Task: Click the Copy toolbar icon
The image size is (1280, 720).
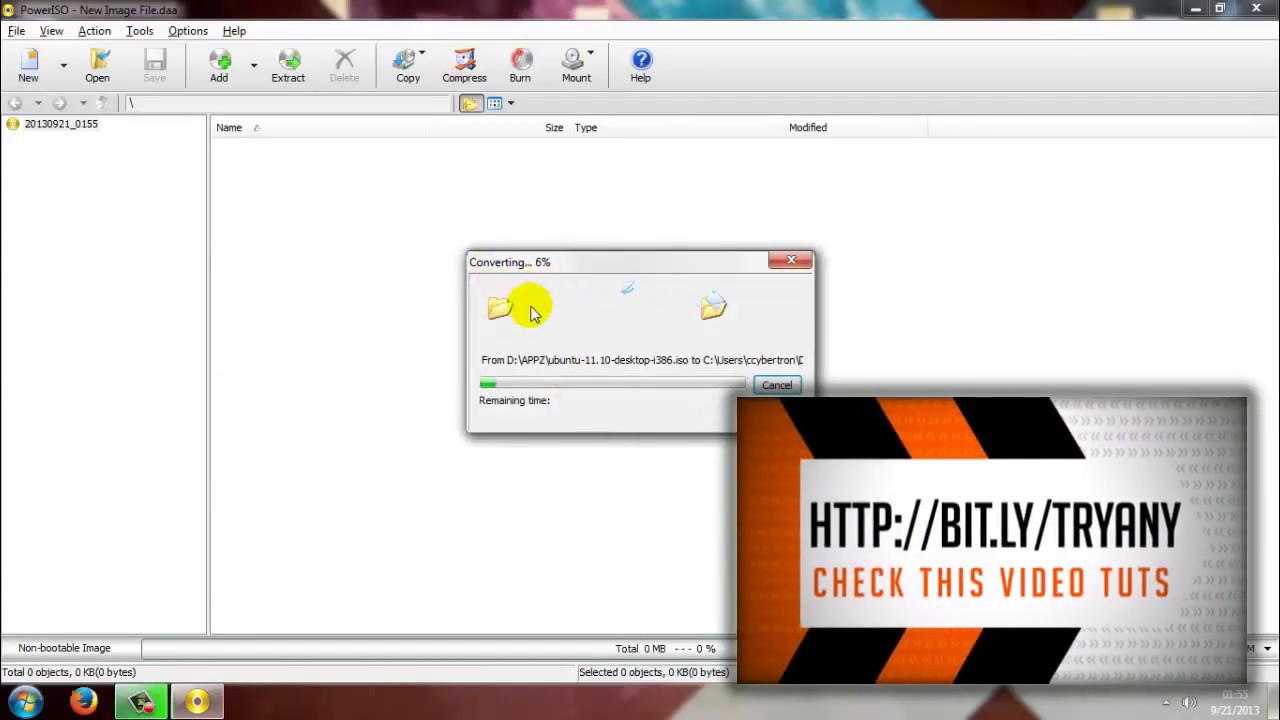Action: click(408, 66)
